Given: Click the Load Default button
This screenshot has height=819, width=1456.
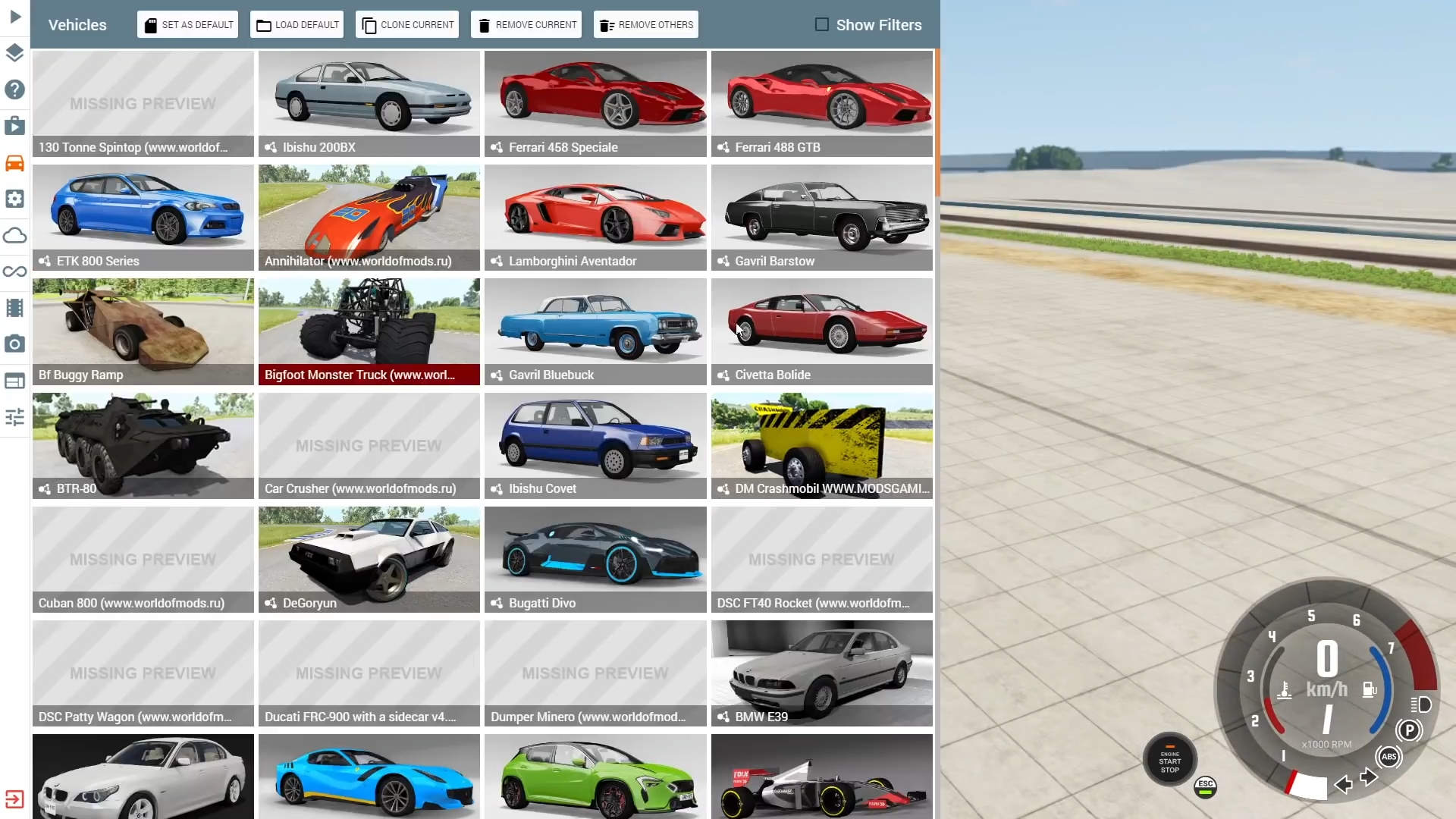Looking at the screenshot, I should click(x=297, y=24).
